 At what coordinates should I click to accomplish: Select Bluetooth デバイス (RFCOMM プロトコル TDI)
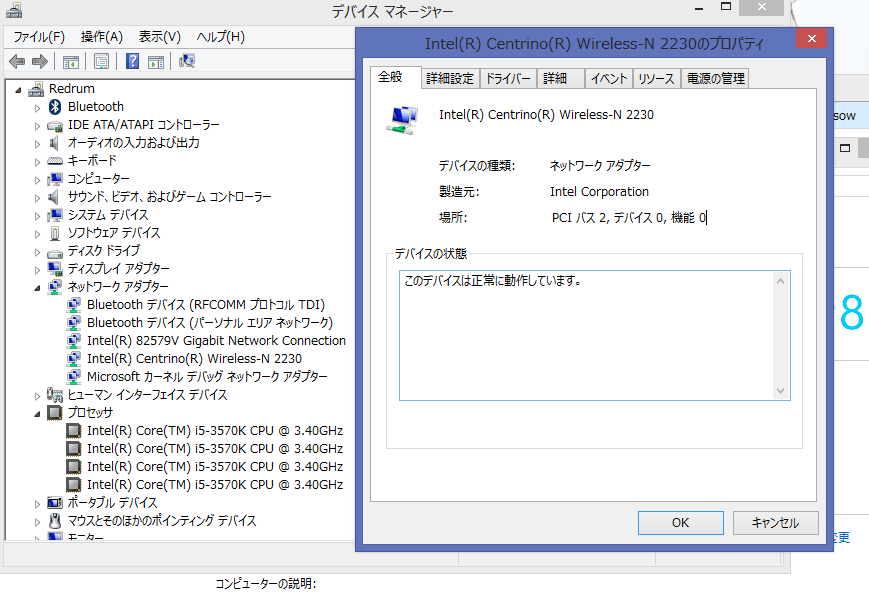point(206,305)
